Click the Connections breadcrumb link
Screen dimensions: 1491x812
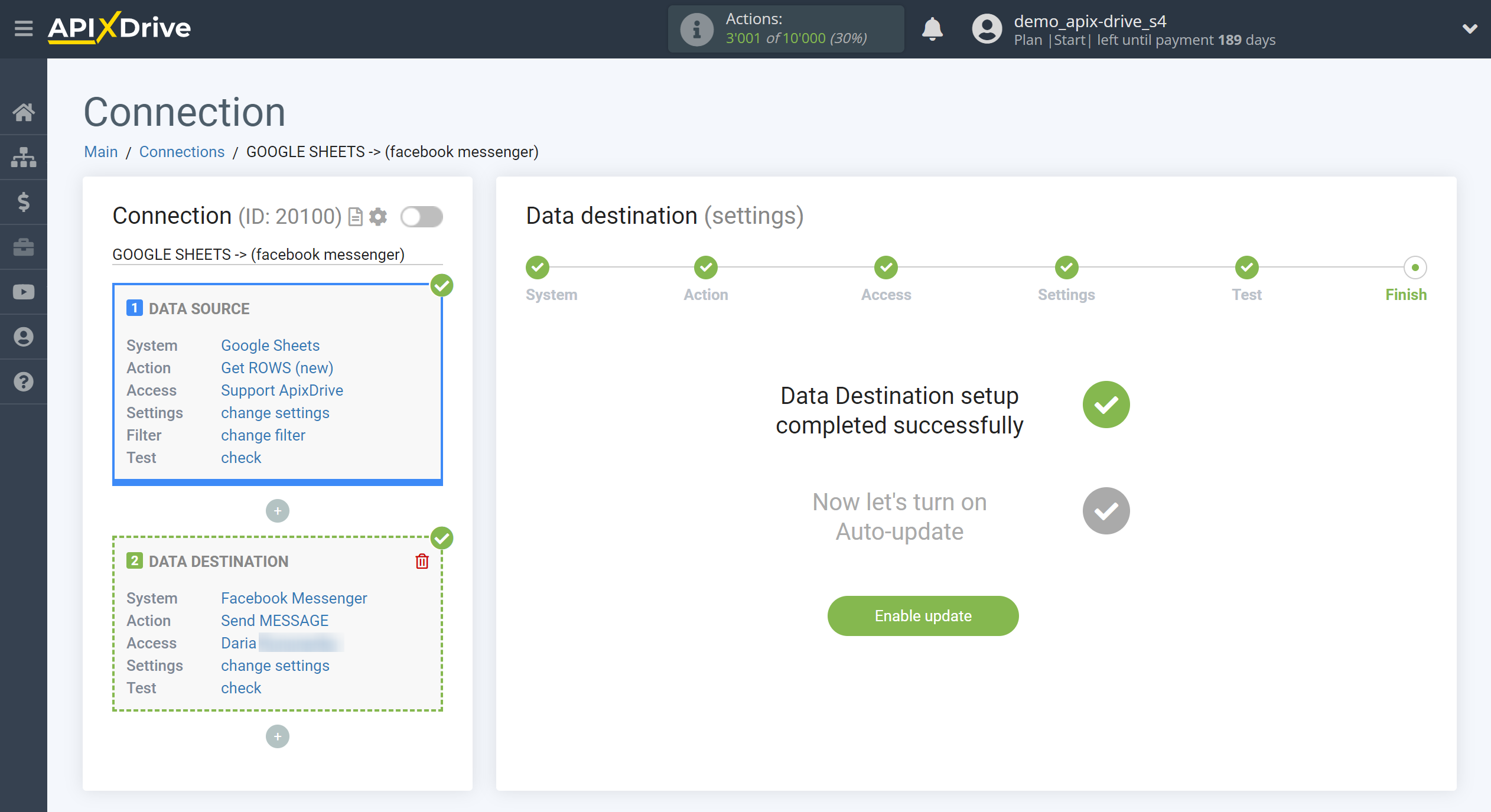pos(182,152)
